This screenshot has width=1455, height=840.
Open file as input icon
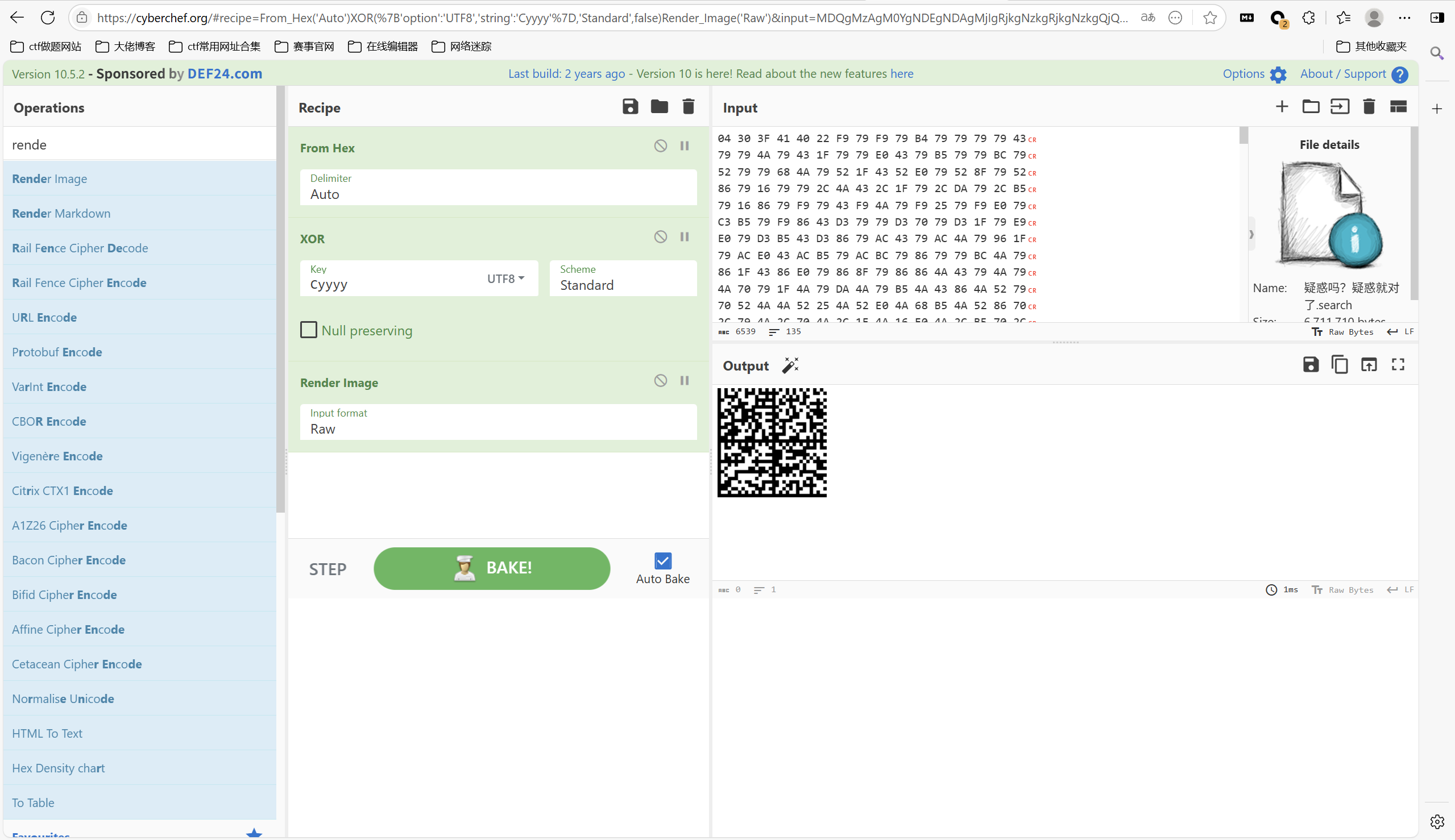tap(1340, 107)
